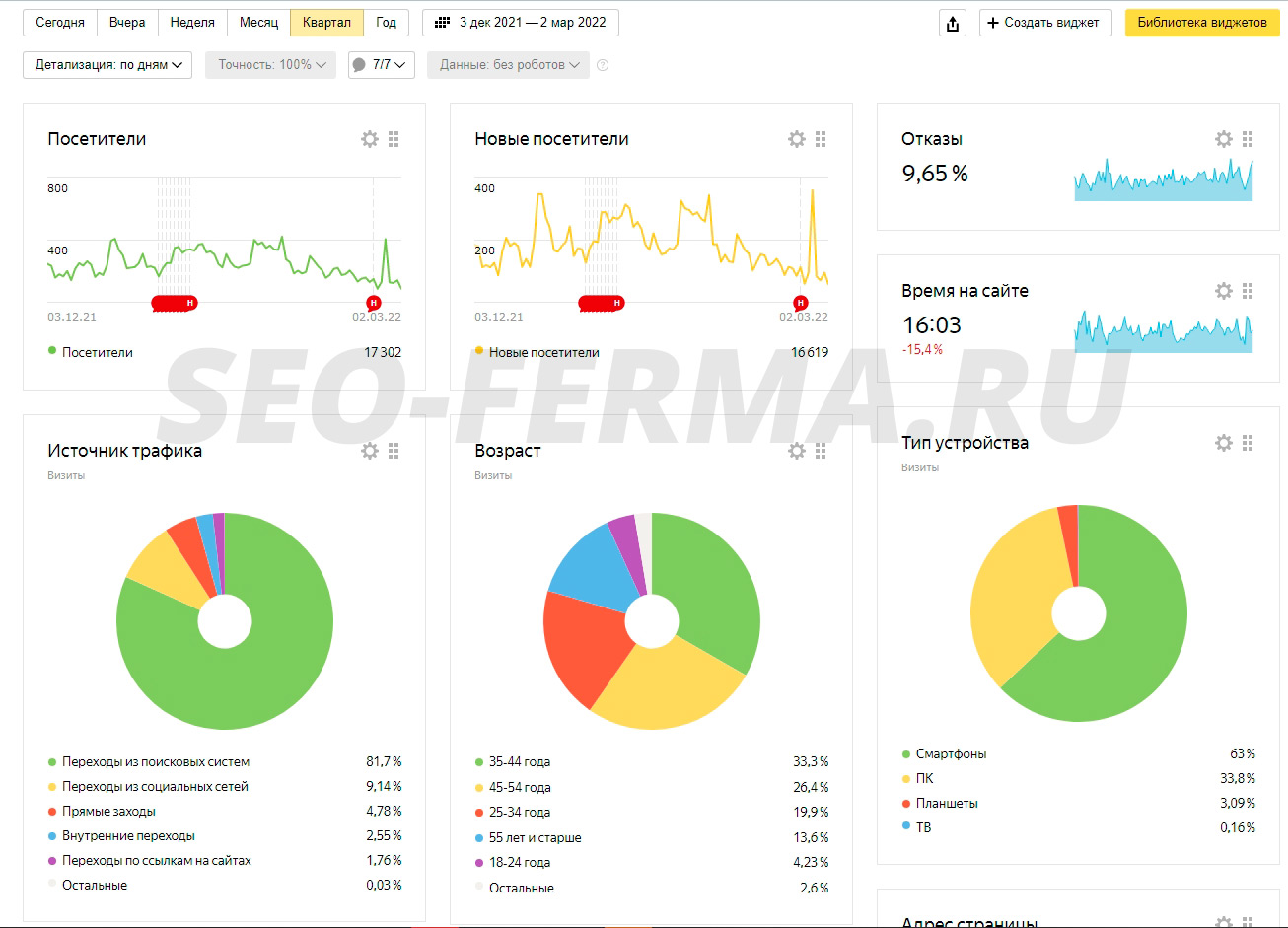This screenshot has height=928, width=1288.
Task: Open settings gear of Посетители widget
Action: [x=370, y=139]
